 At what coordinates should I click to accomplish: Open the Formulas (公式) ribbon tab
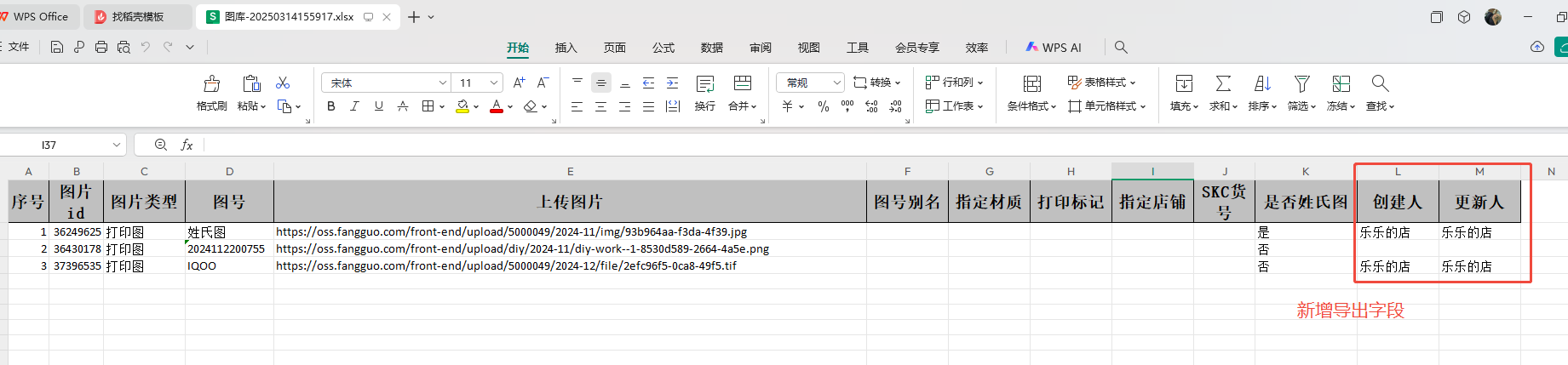(x=663, y=48)
